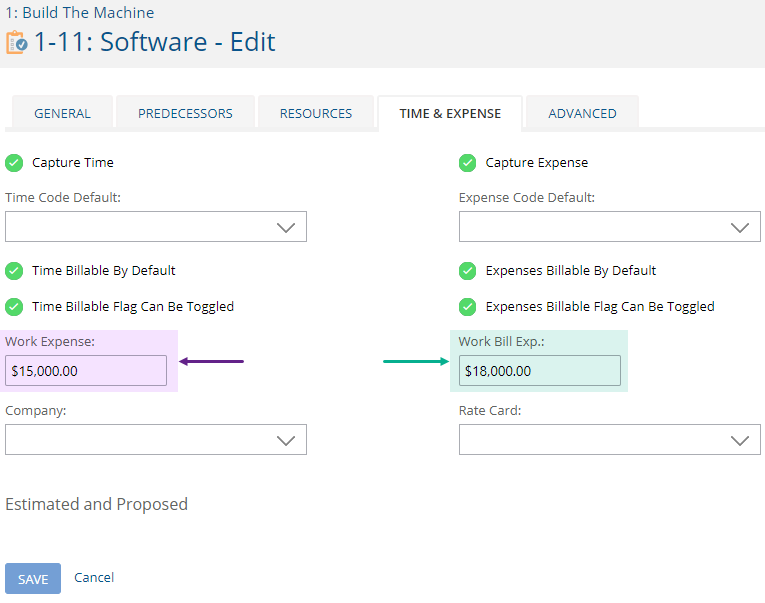Switch to the Resources tab
The width and height of the screenshot is (765, 603).
[316, 113]
